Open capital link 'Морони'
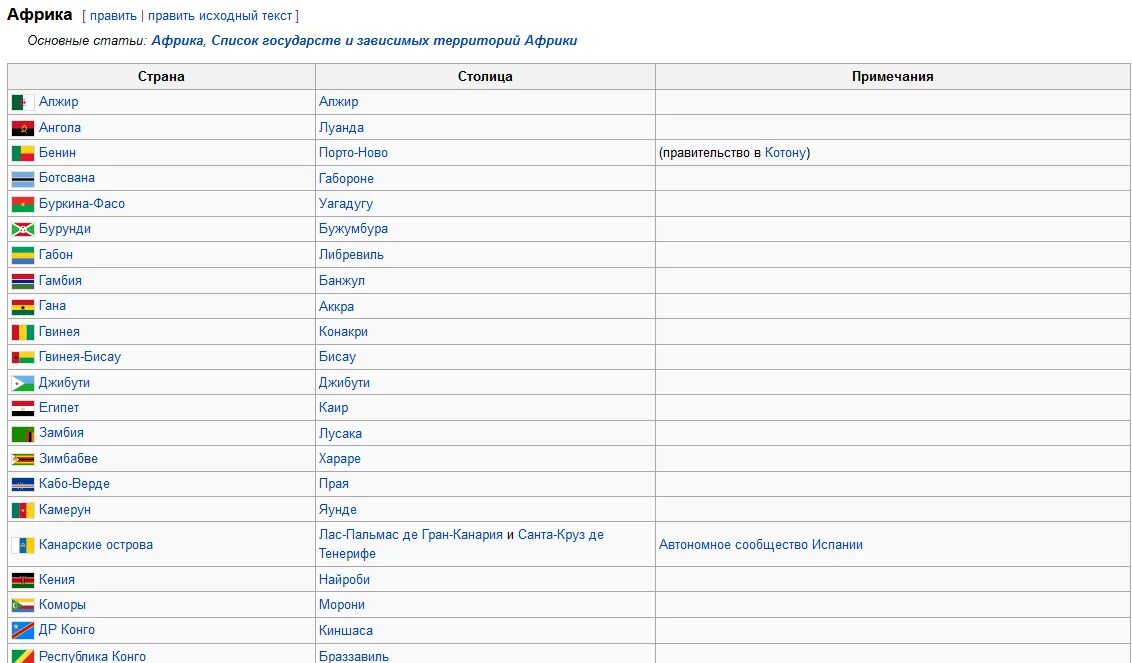This screenshot has width=1132, height=663. (342, 604)
